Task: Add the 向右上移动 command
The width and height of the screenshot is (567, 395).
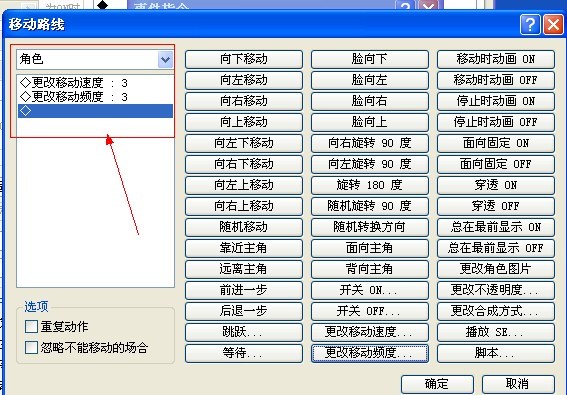Action: coord(244,206)
